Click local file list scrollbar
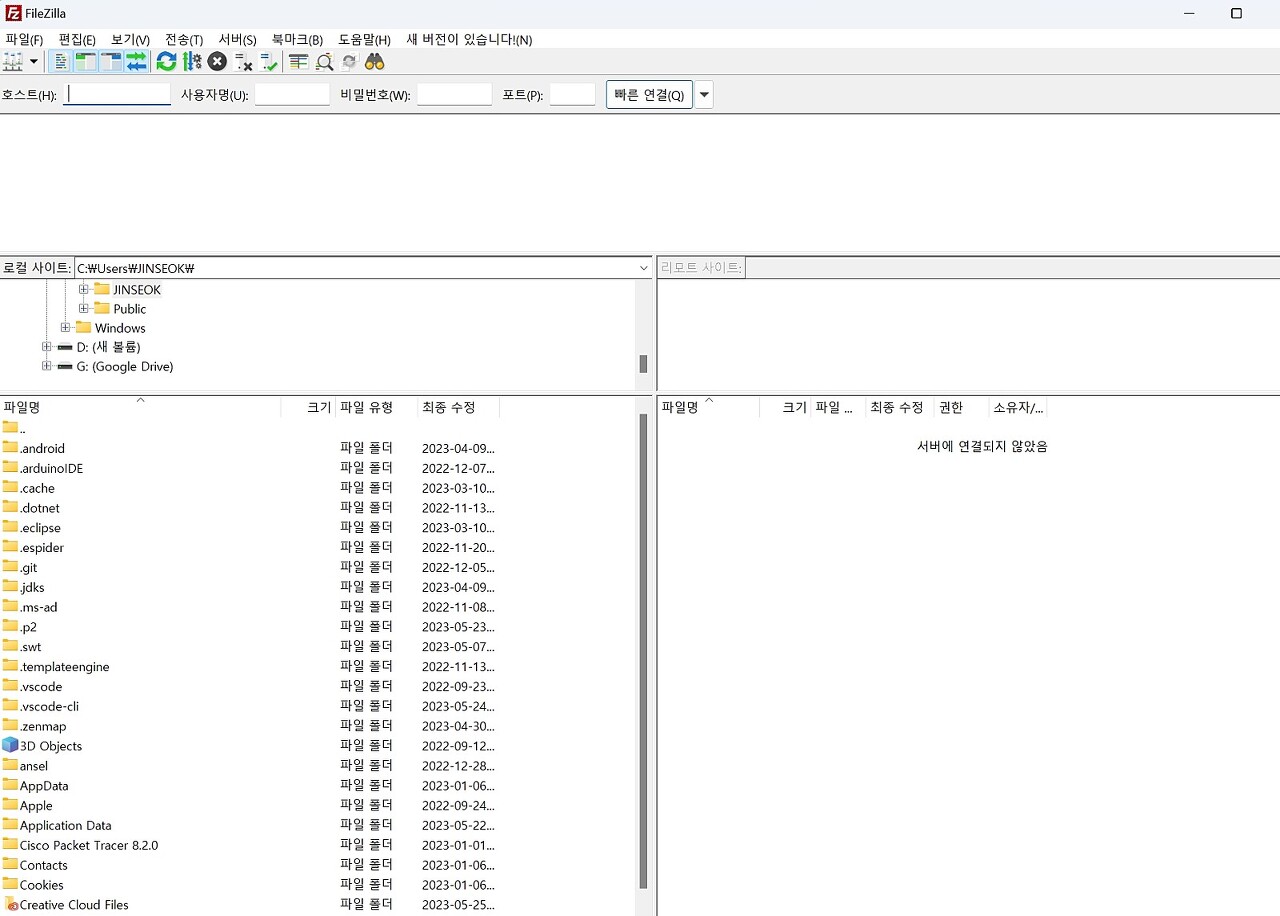The height and width of the screenshot is (916, 1280). pyautogui.click(x=643, y=650)
